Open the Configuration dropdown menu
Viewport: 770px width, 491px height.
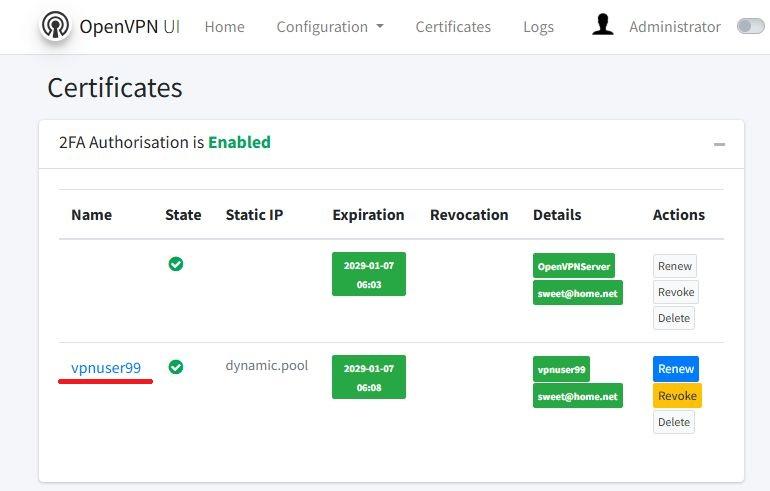[x=330, y=27]
